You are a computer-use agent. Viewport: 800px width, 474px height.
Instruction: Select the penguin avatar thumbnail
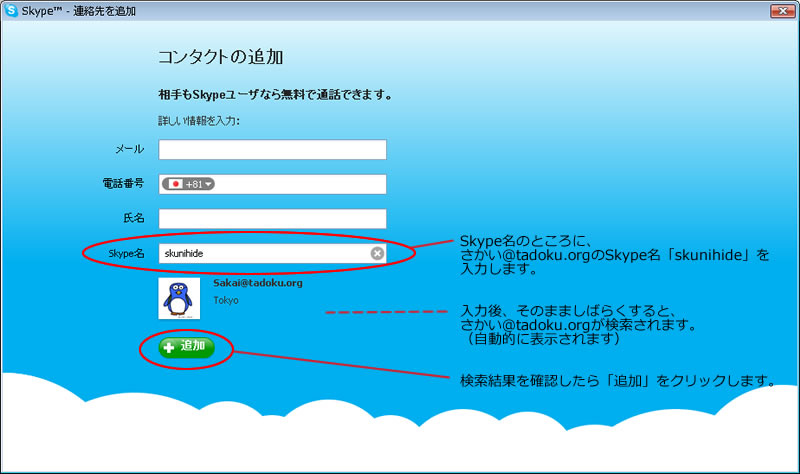179,298
